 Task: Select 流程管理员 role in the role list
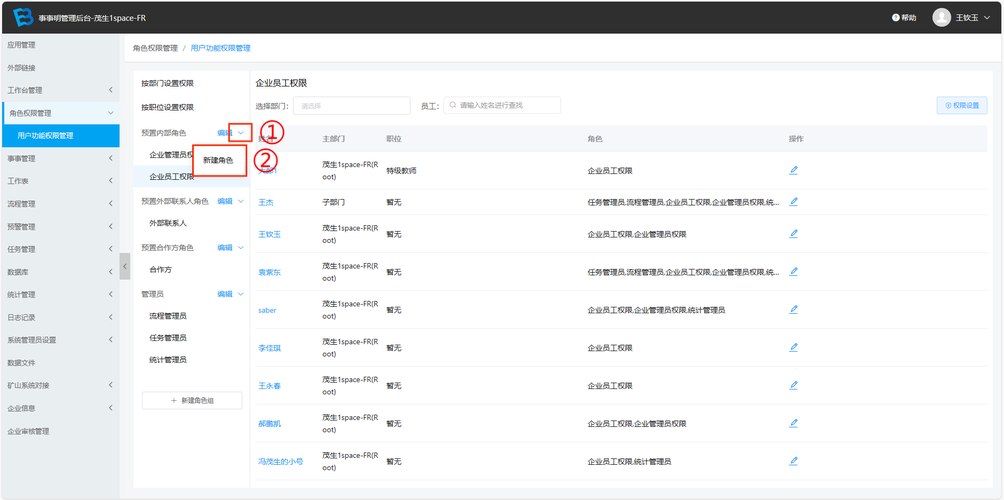168,316
